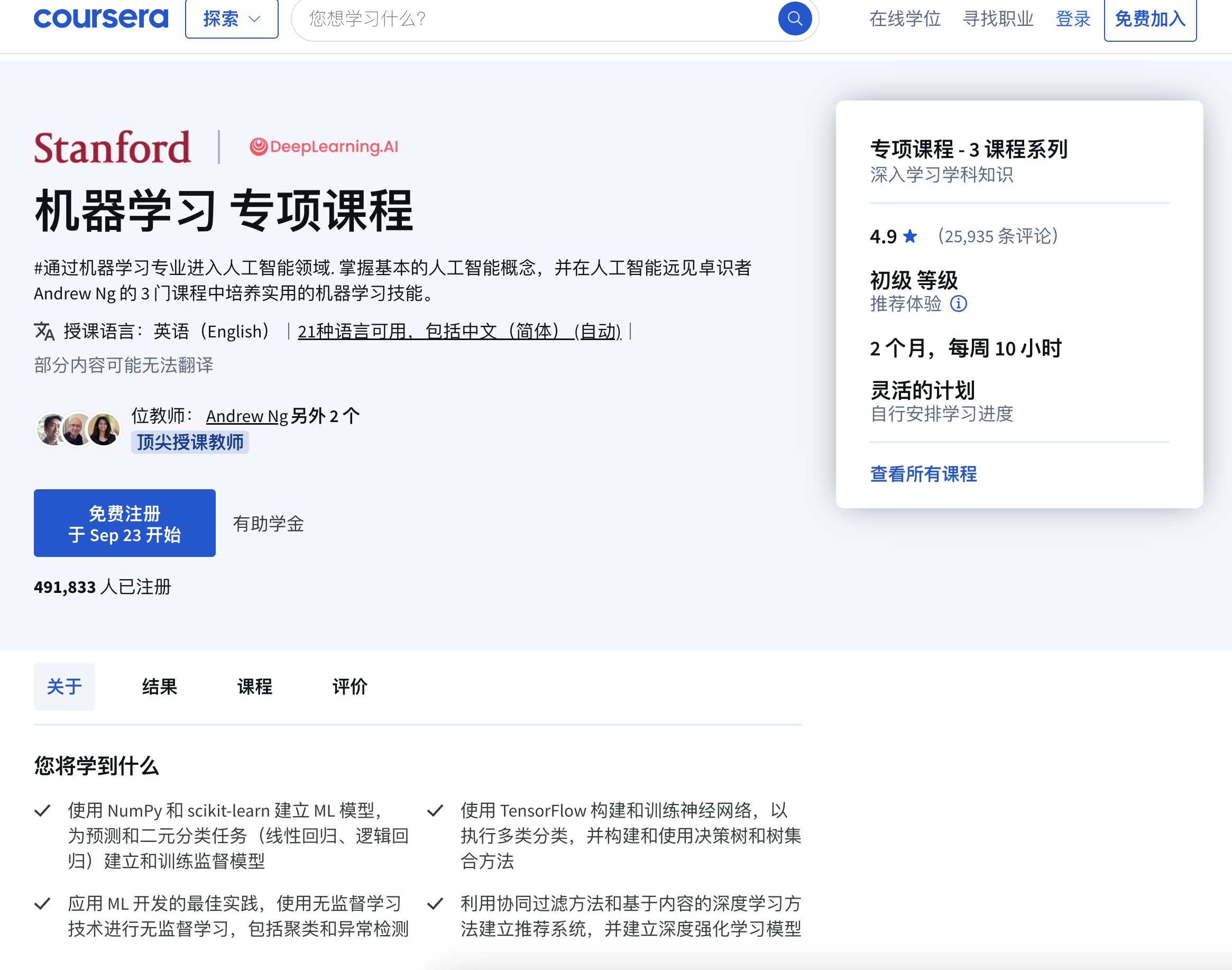Click checkmark beside 应用 ML 开发 item
The height and width of the screenshot is (970, 1232).
tap(43, 903)
